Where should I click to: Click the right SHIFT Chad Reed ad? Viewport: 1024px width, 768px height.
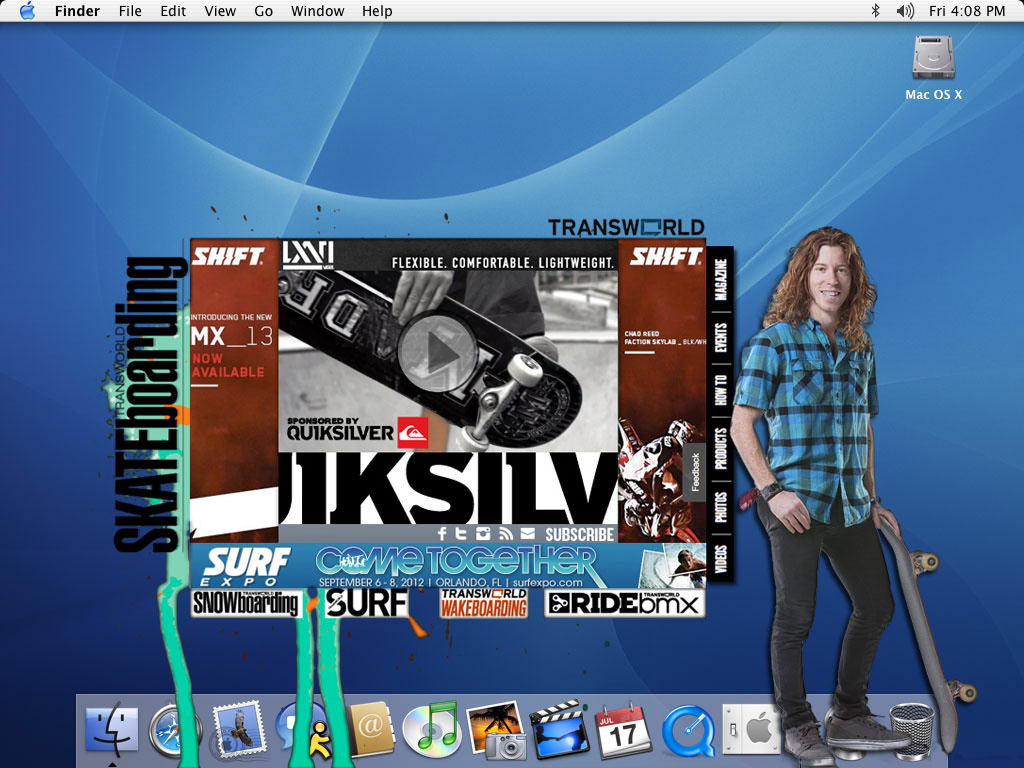coord(662,391)
